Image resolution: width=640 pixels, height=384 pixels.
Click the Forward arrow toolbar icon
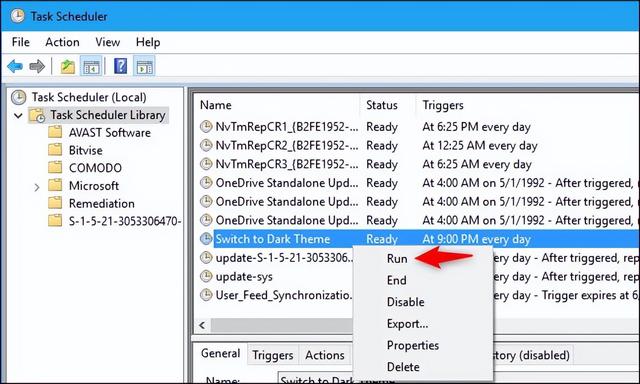tap(37, 66)
